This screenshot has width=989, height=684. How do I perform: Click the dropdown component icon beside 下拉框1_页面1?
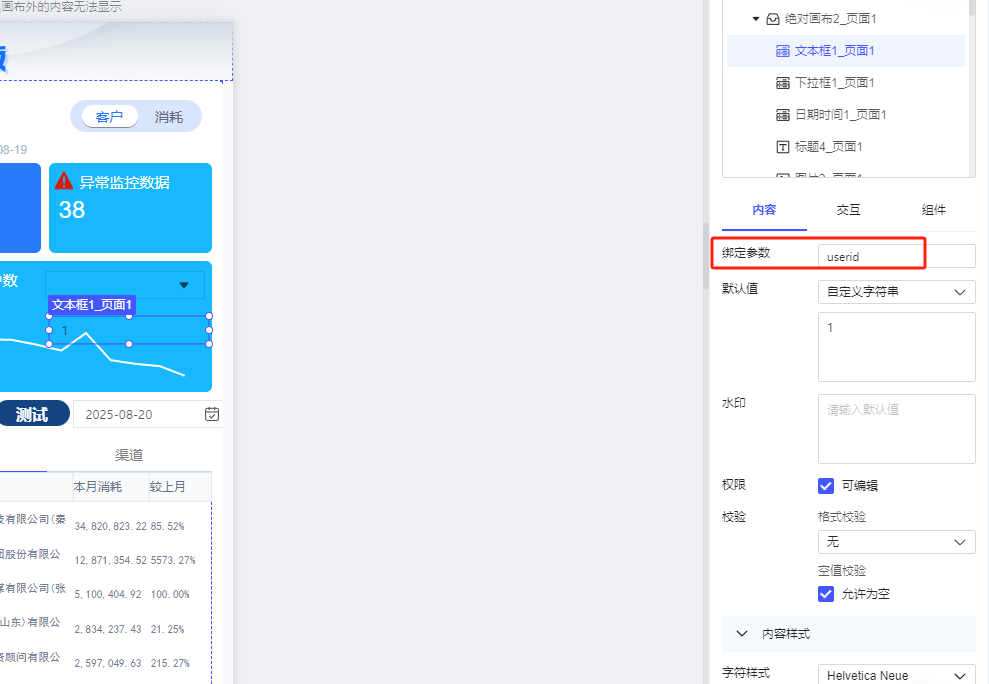point(783,83)
